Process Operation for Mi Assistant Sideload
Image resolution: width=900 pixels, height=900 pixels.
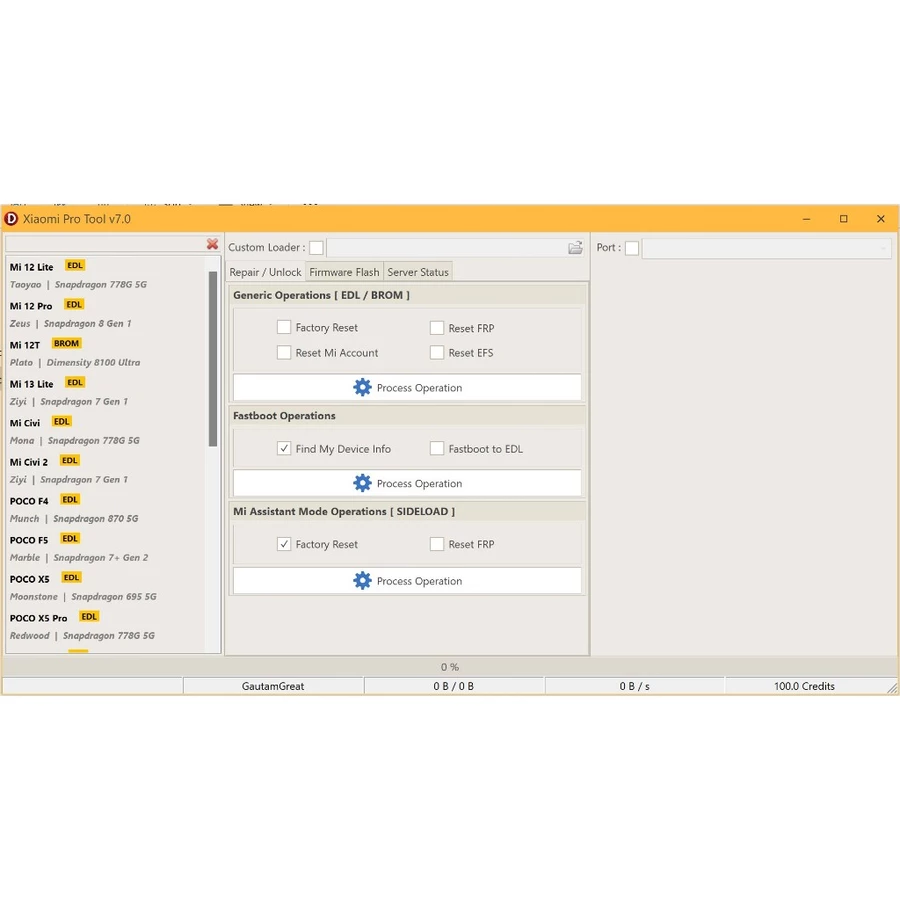(407, 581)
